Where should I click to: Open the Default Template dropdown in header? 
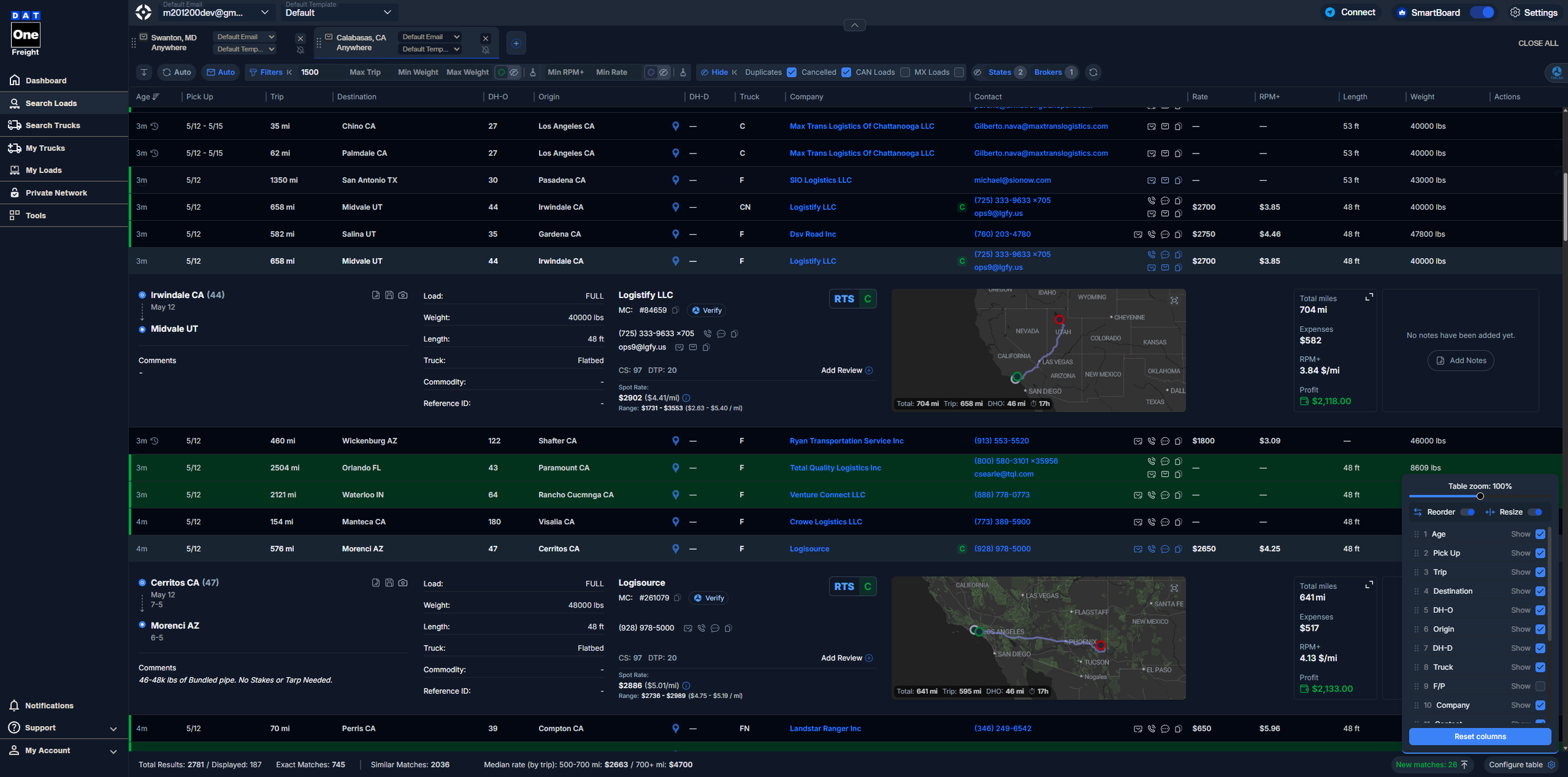[338, 12]
